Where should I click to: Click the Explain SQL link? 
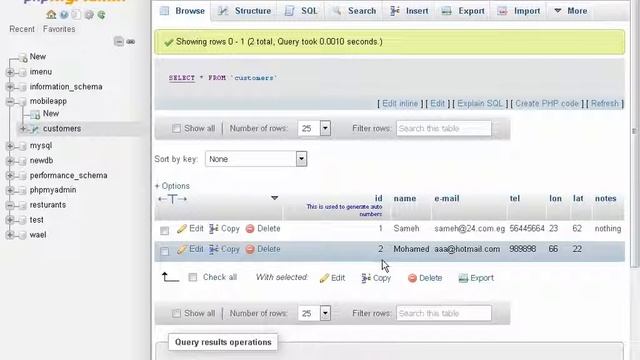click(480, 104)
